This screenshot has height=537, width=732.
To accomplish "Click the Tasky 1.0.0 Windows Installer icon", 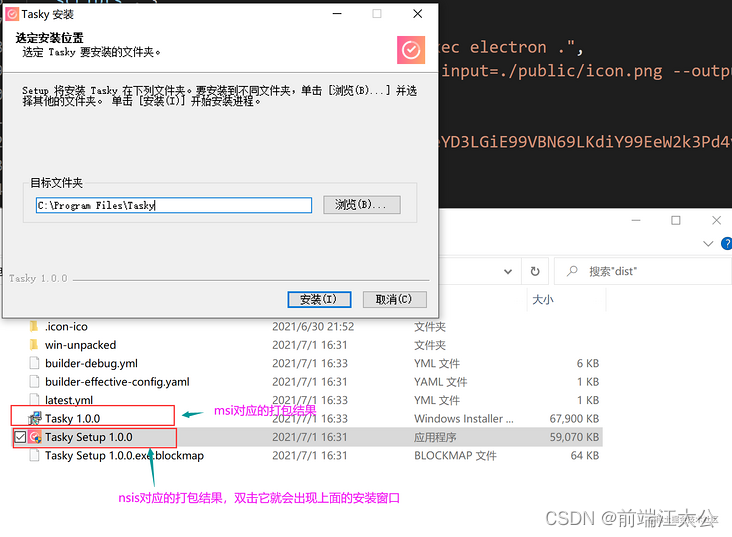I will pos(35,418).
